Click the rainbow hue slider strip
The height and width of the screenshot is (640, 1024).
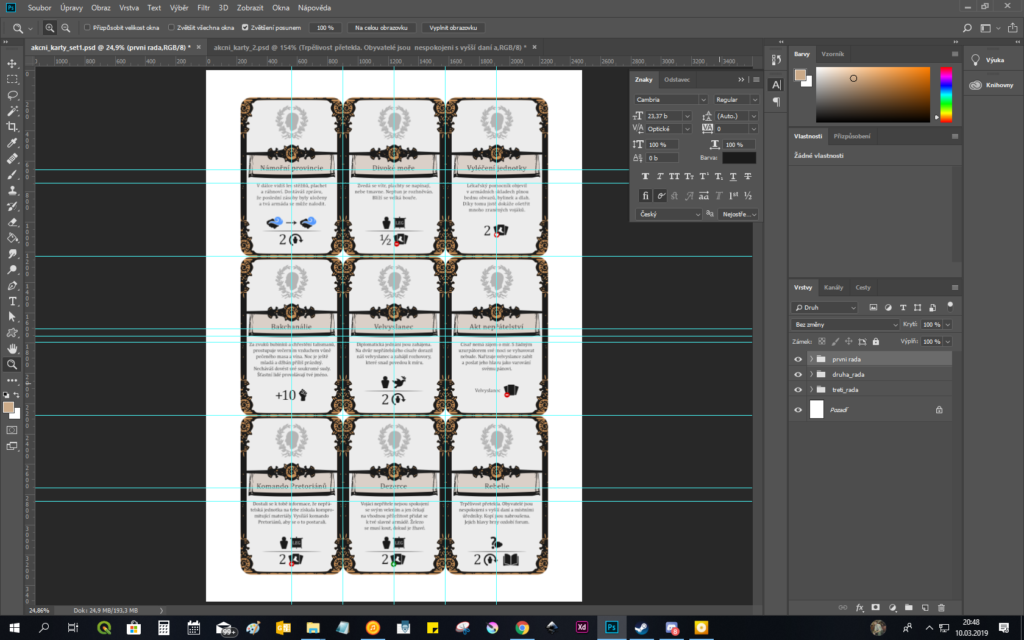(x=945, y=96)
